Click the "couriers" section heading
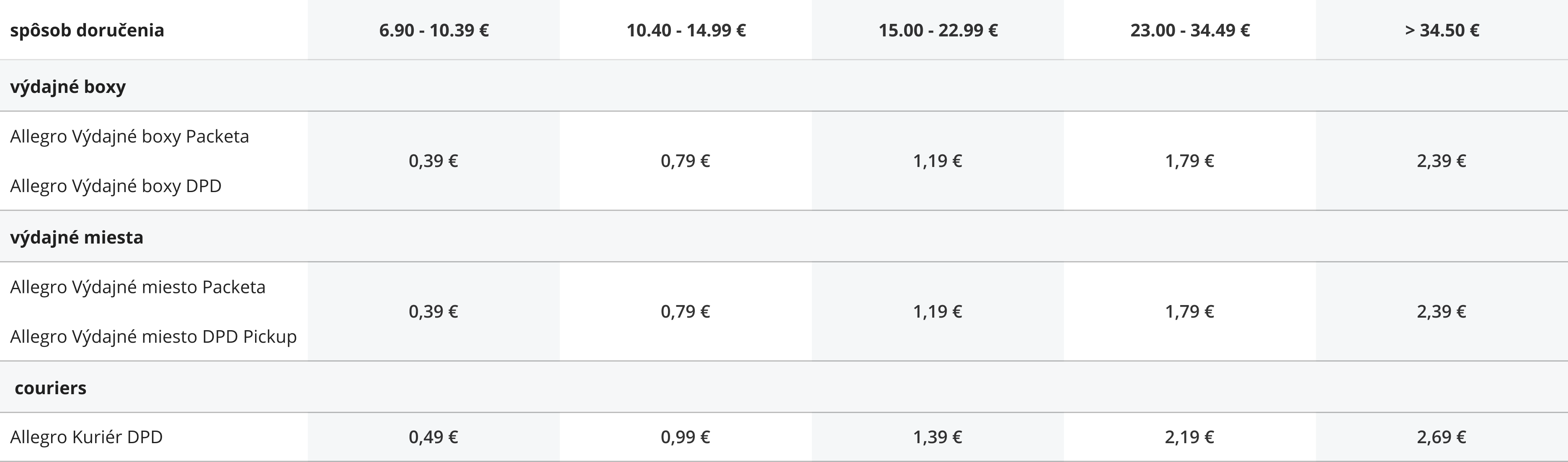This screenshot has height=462, width=1568. [x=51, y=388]
